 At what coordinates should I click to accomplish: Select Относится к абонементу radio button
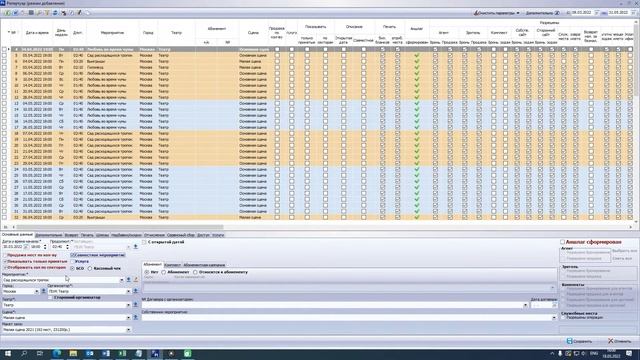[x=195, y=272]
